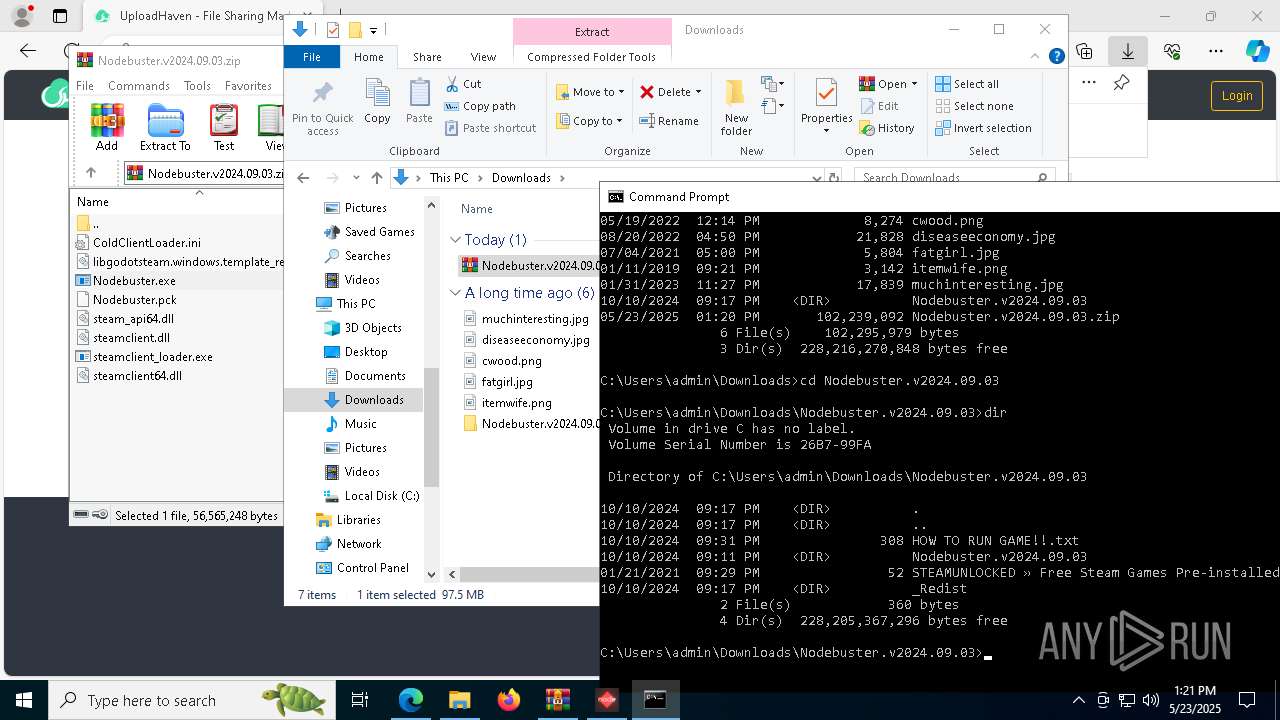Click the Properties icon in ribbon
Screen dimensions: 1280x720
pyautogui.click(x=826, y=95)
